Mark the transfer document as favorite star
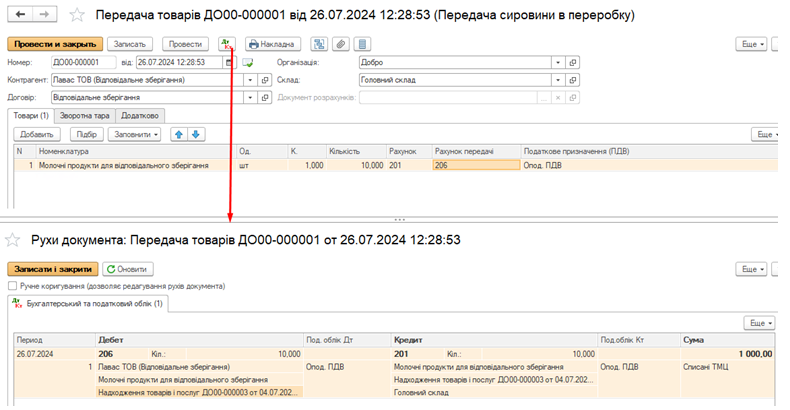 coord(77,16)
